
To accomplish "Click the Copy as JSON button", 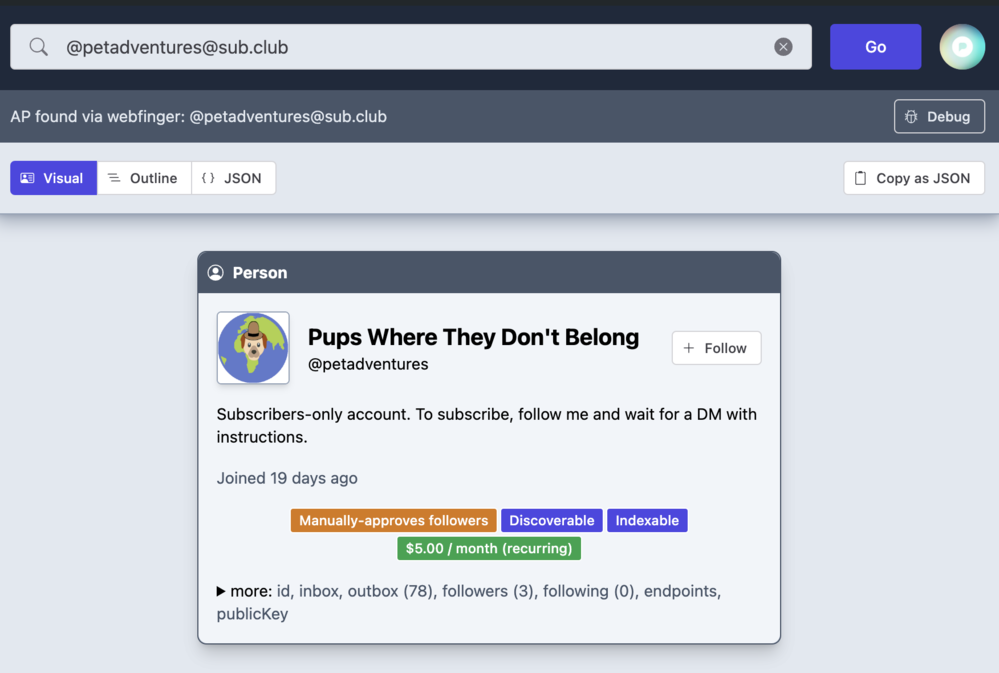I will pyautogui.click(x=913, y=178).
